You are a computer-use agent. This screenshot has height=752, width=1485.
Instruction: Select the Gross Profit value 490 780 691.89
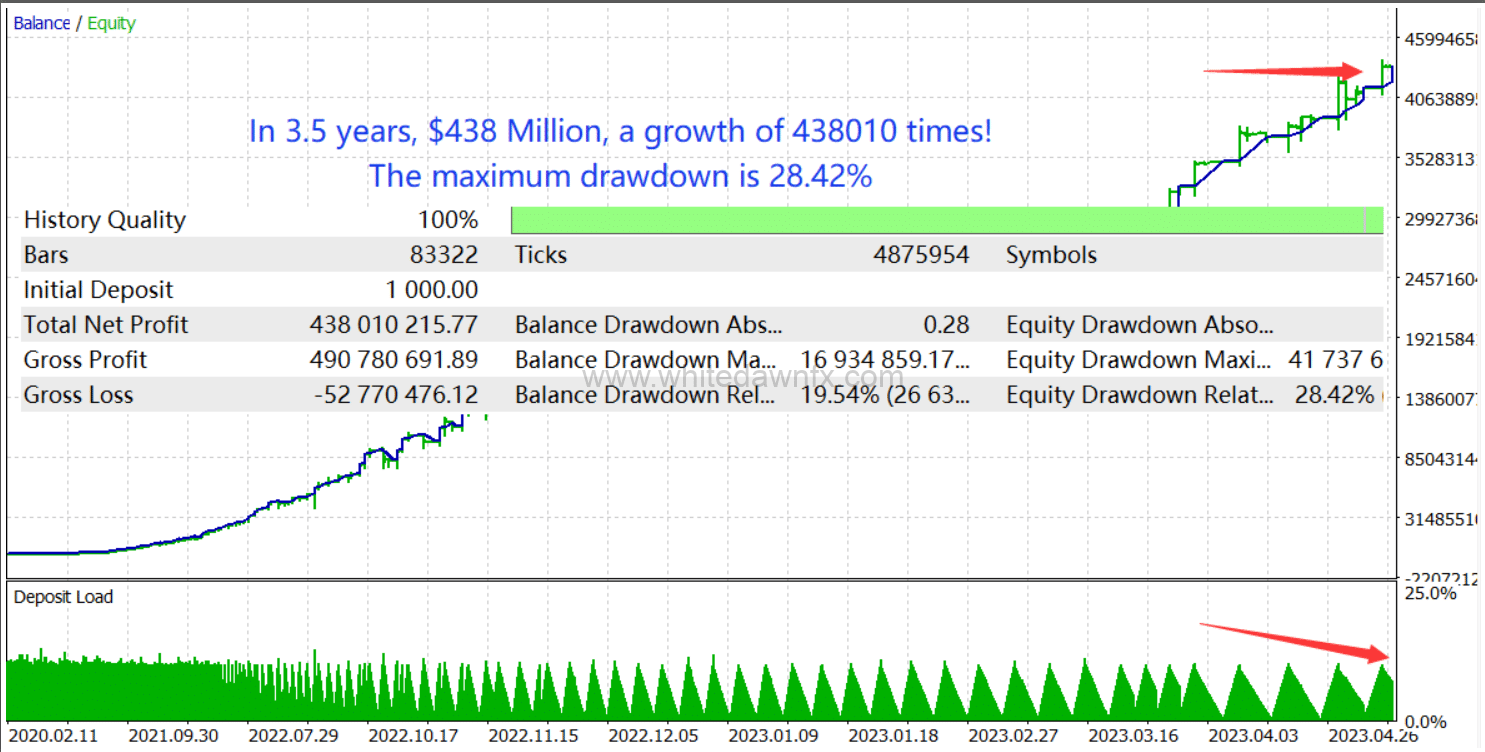click(x=393, y=360)
